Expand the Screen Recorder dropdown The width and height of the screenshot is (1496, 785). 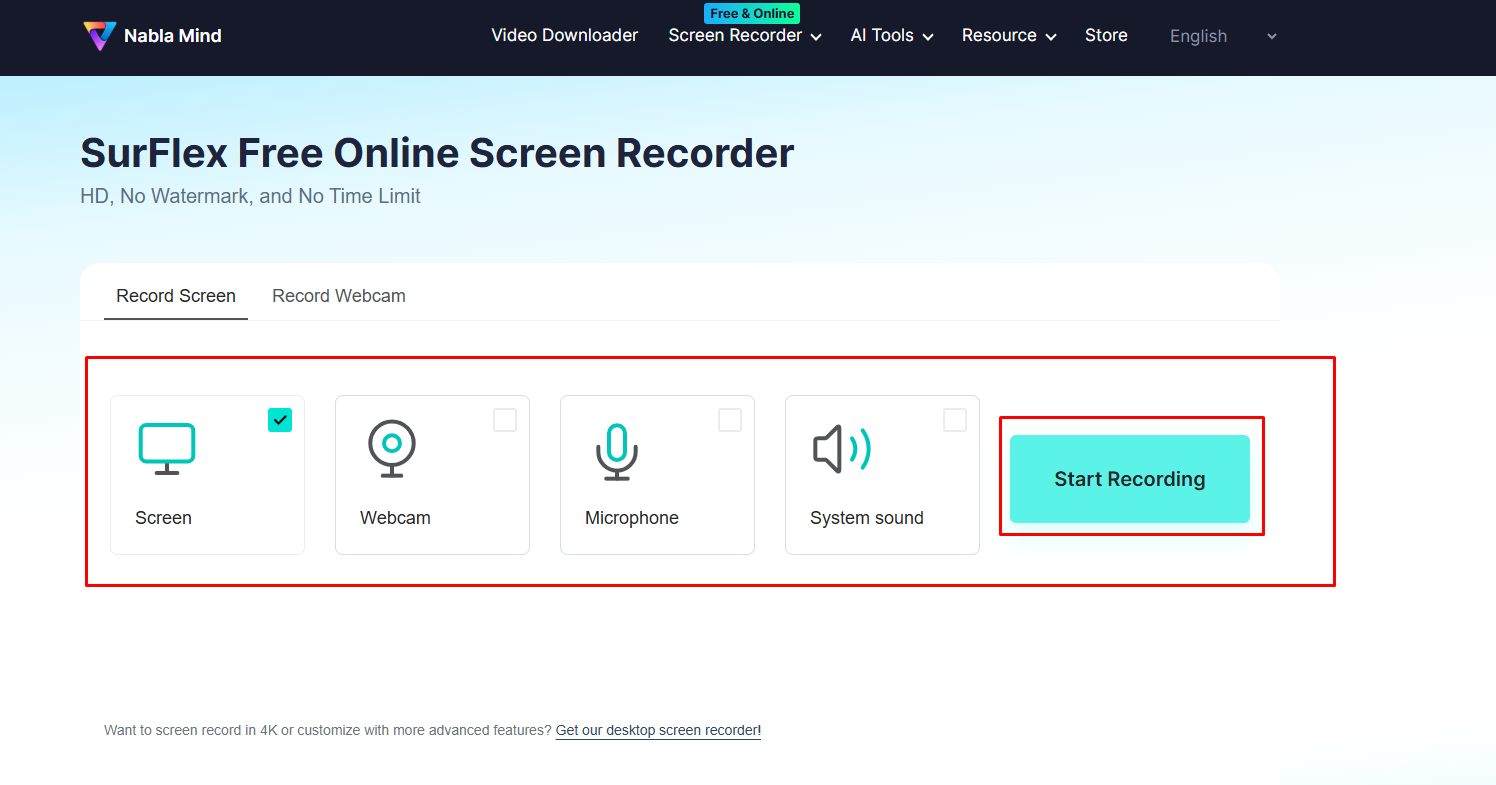pyautogui.click(x=744, y=35)
